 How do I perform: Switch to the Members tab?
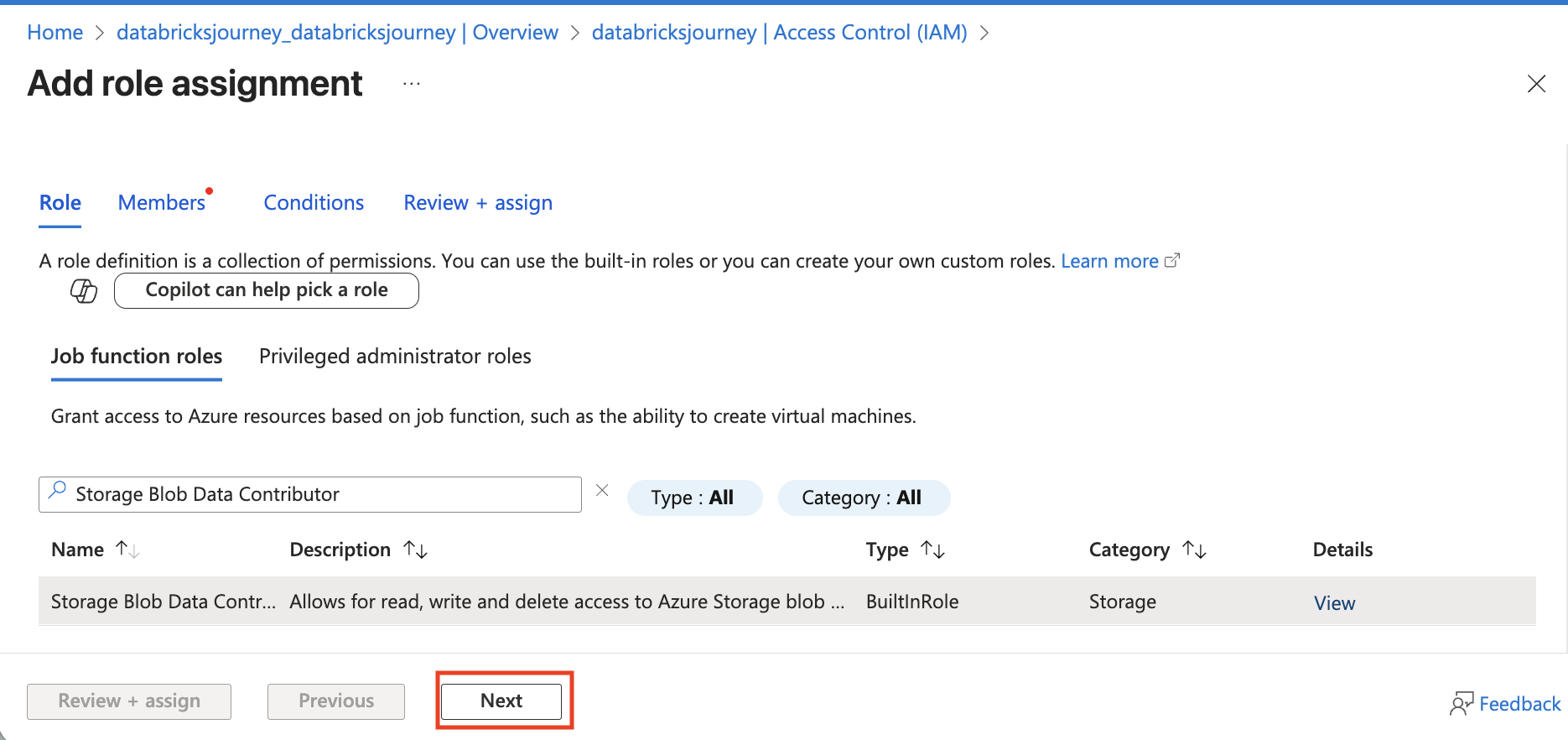click(x=162, y=203)
